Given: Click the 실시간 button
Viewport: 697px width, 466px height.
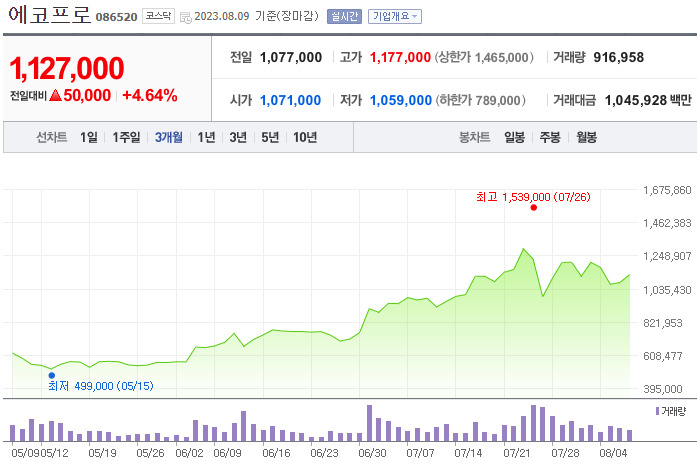Looking at the screenshot, I should pos(344,16).
